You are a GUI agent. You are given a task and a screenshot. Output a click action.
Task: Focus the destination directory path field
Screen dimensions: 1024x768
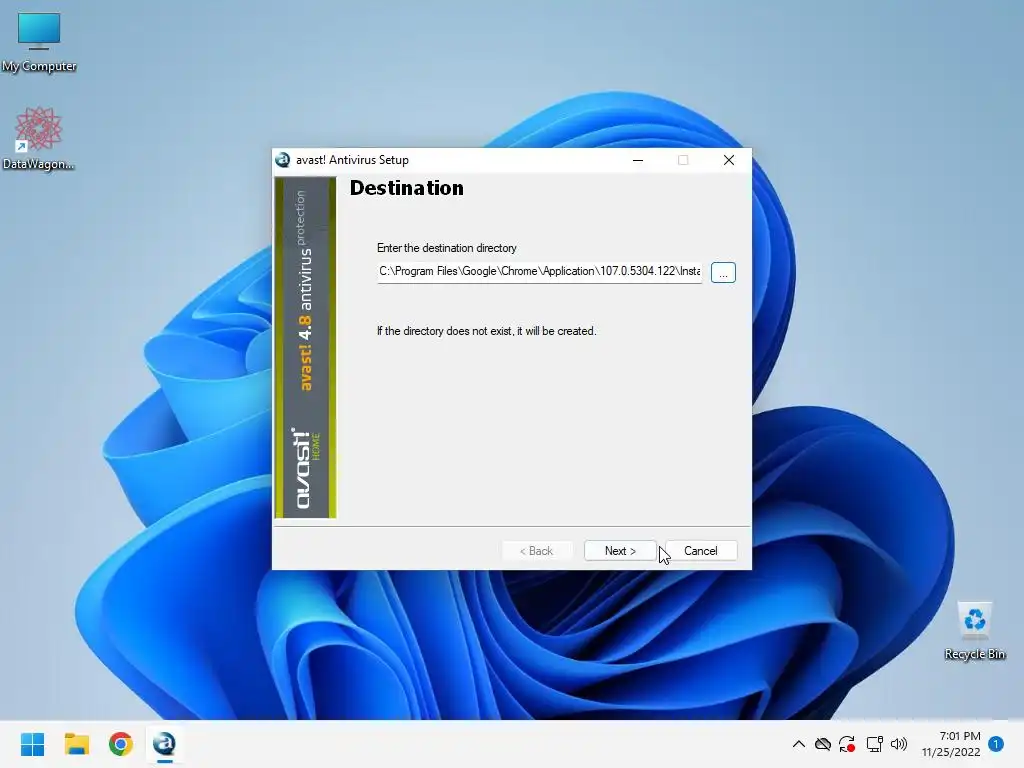pos(539,272)
